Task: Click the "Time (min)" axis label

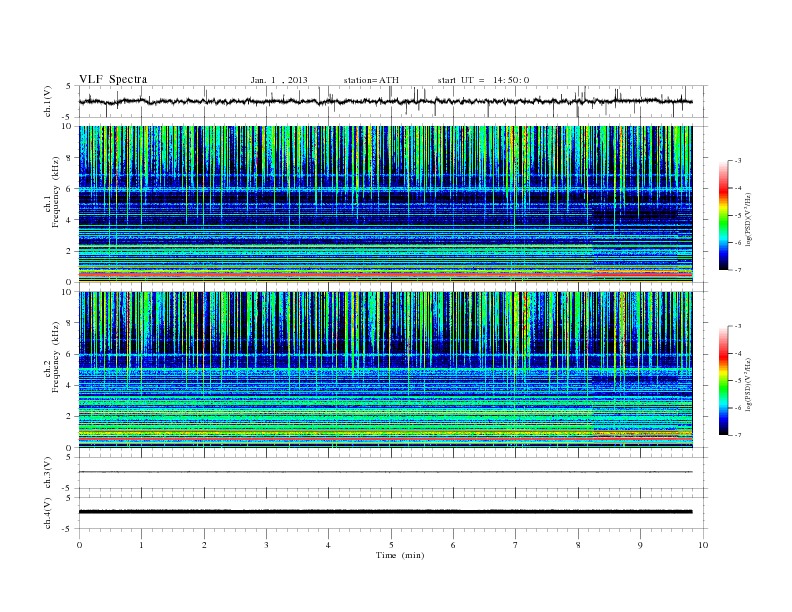Action: tap(400, 555)
